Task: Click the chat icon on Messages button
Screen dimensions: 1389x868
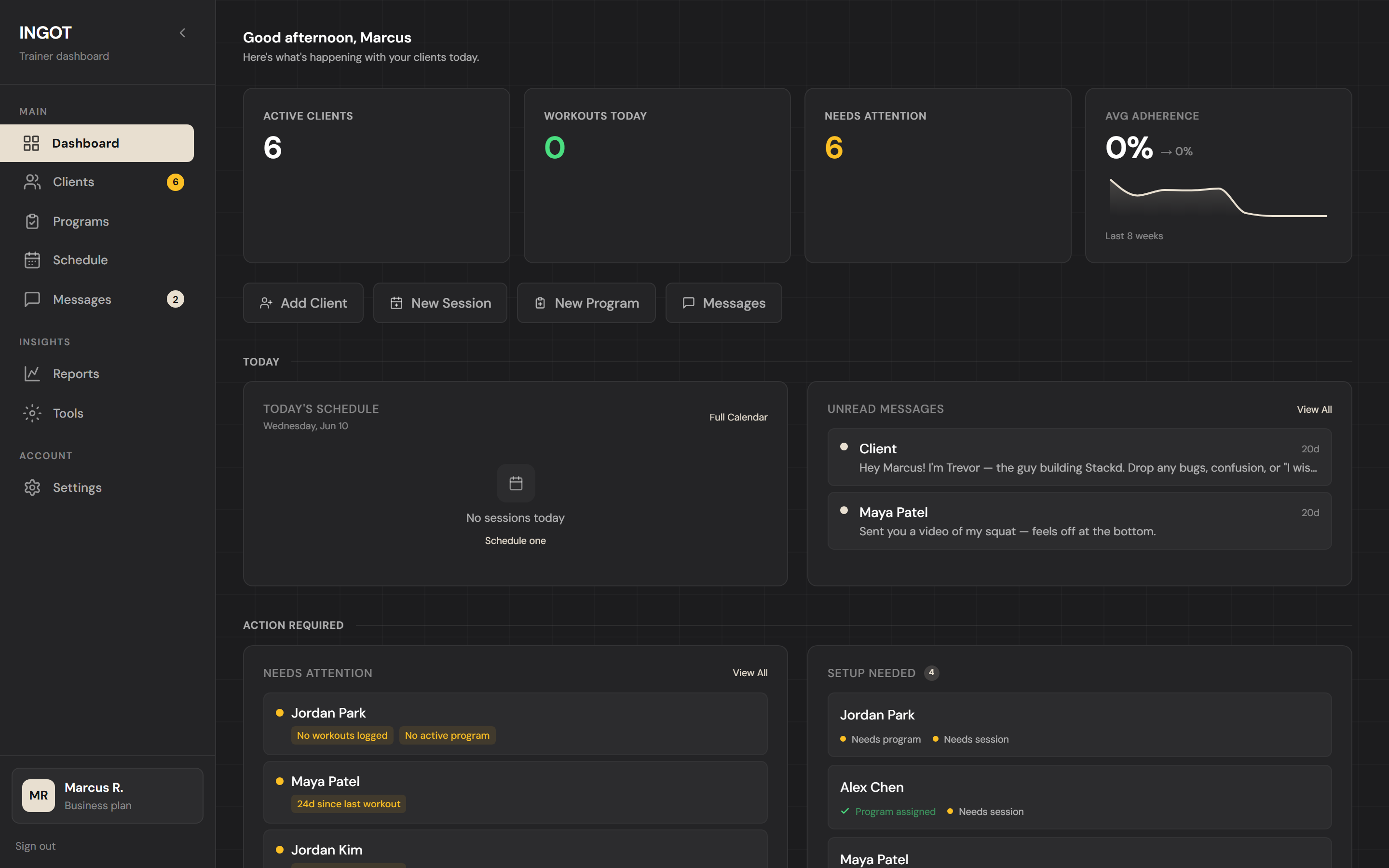Action: point(689,303)
